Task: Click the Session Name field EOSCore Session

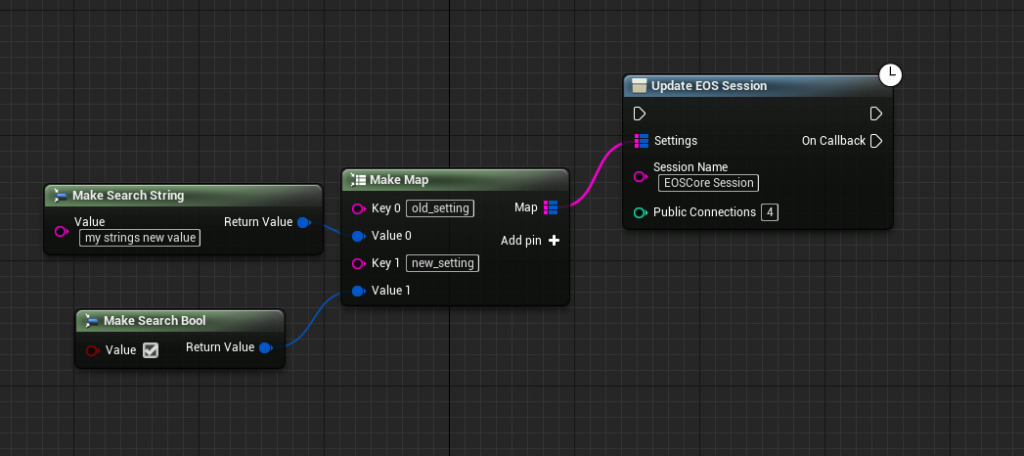Action: (707, 183)
